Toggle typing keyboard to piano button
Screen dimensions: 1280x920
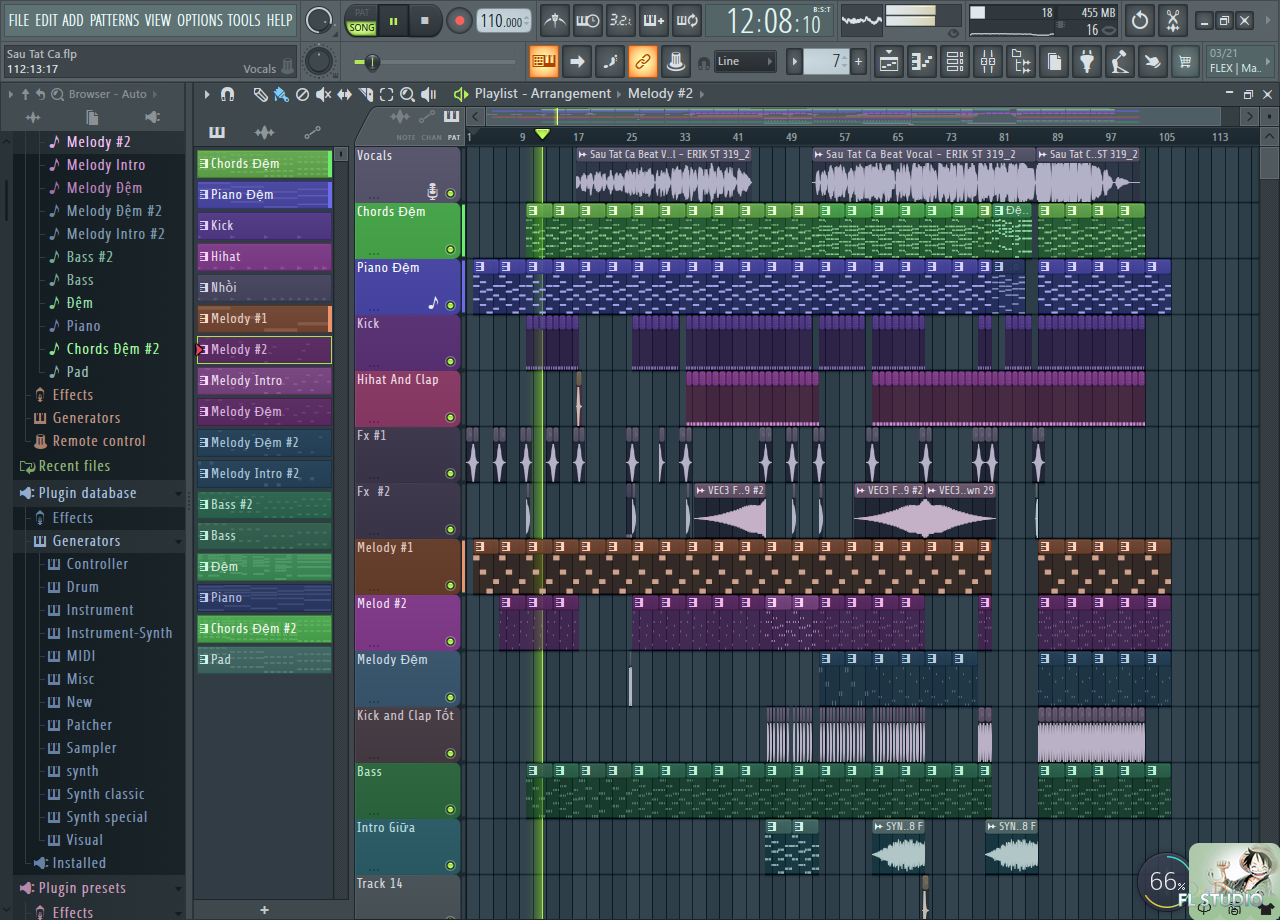(x=544, y=62)
